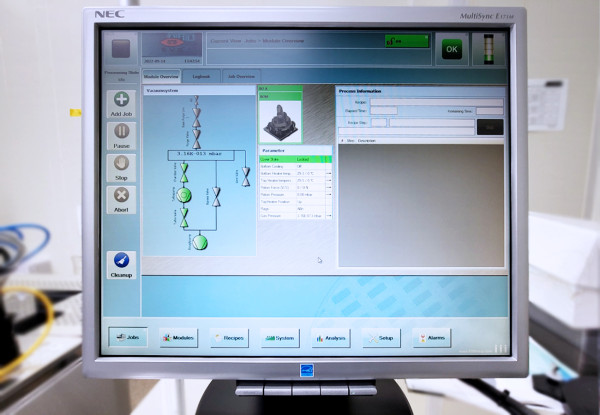The width and height of the screenshot is (600, 415).
Task: Switch to the Logbook tab
Action: coord(200,76)
